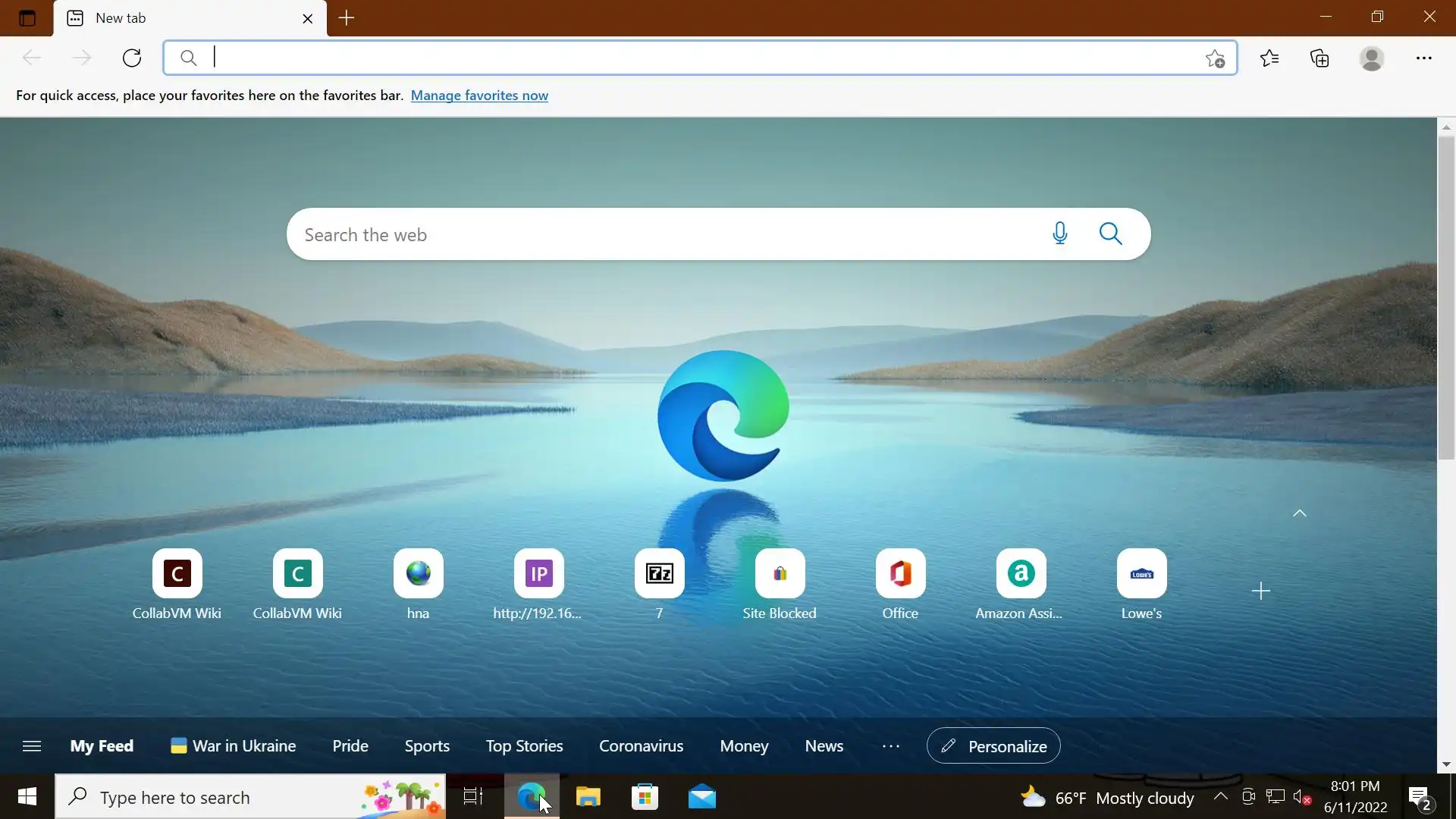This screenshot has width=1456, height=819.
Task: Open Microsoft Store from the taskbar
Action: (x=645, y=797)
